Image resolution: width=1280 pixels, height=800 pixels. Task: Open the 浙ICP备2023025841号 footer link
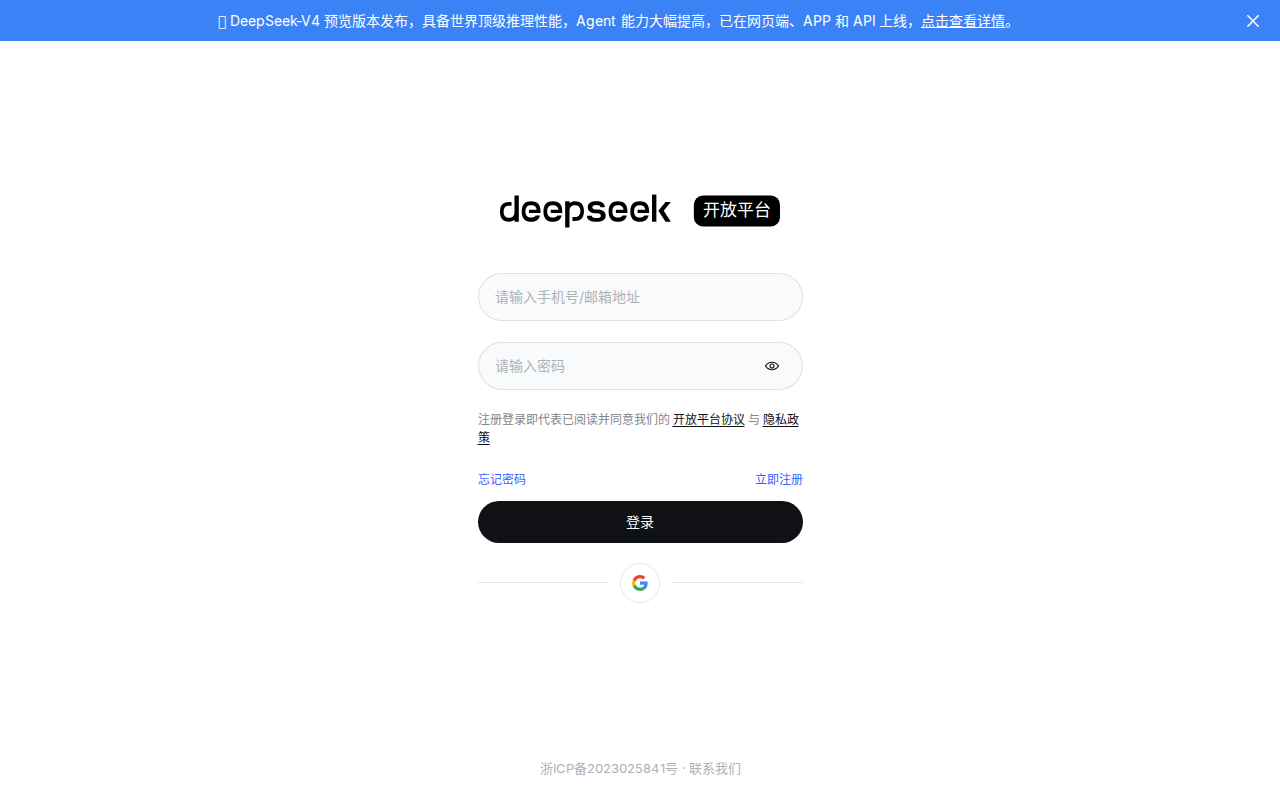tap(609, 769)
